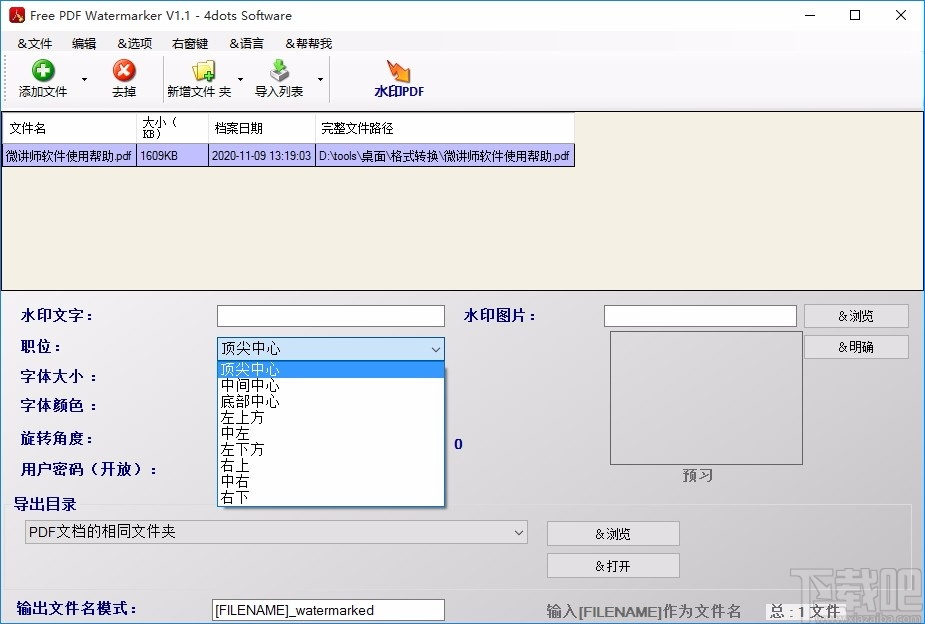This screenshot has height=624, width=925.
Task: Expand the 新增文件夹 dropdown arrow
Action: click(x=240, y=79)
